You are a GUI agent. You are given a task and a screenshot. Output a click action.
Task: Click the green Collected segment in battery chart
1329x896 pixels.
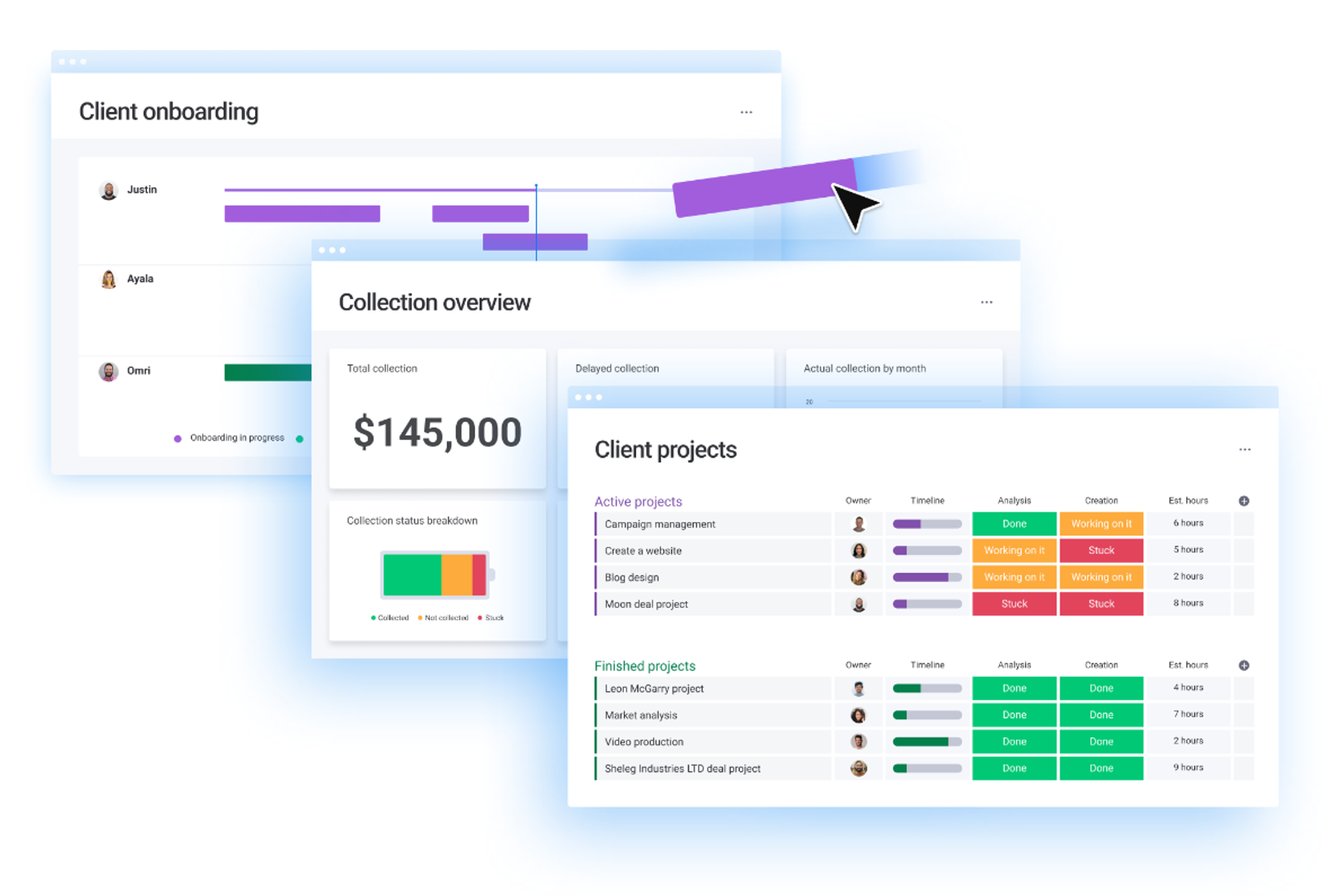[412, 575]
